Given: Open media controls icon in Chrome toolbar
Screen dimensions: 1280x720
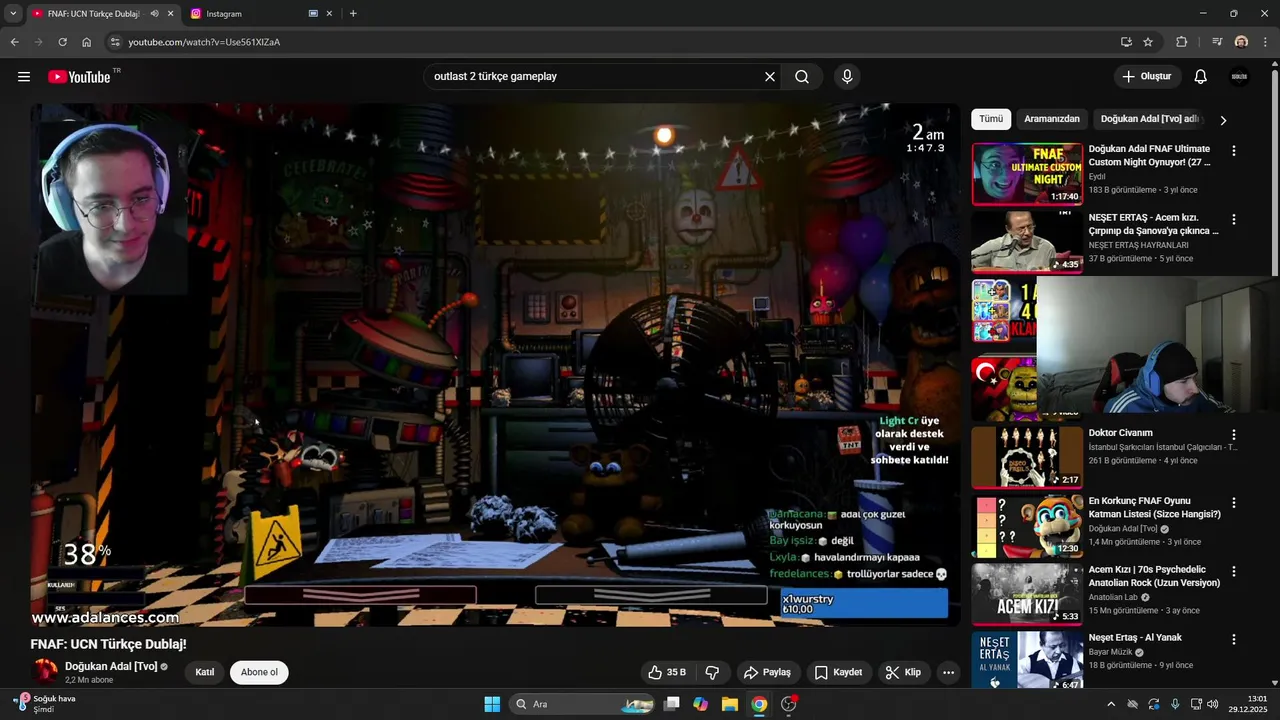Looking at the screenshot, I should point(1217,42).
